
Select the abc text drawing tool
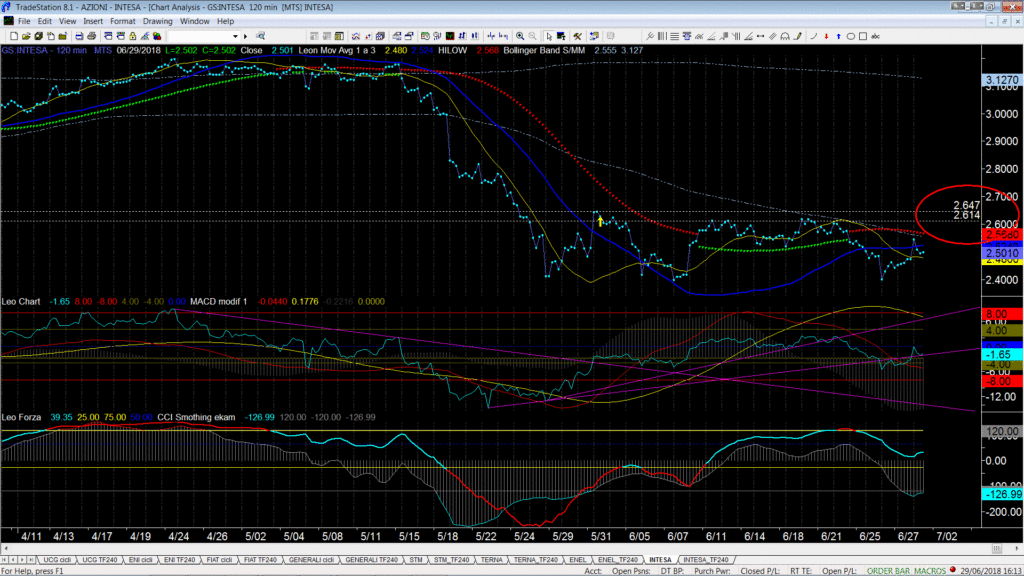click(875, 36)
